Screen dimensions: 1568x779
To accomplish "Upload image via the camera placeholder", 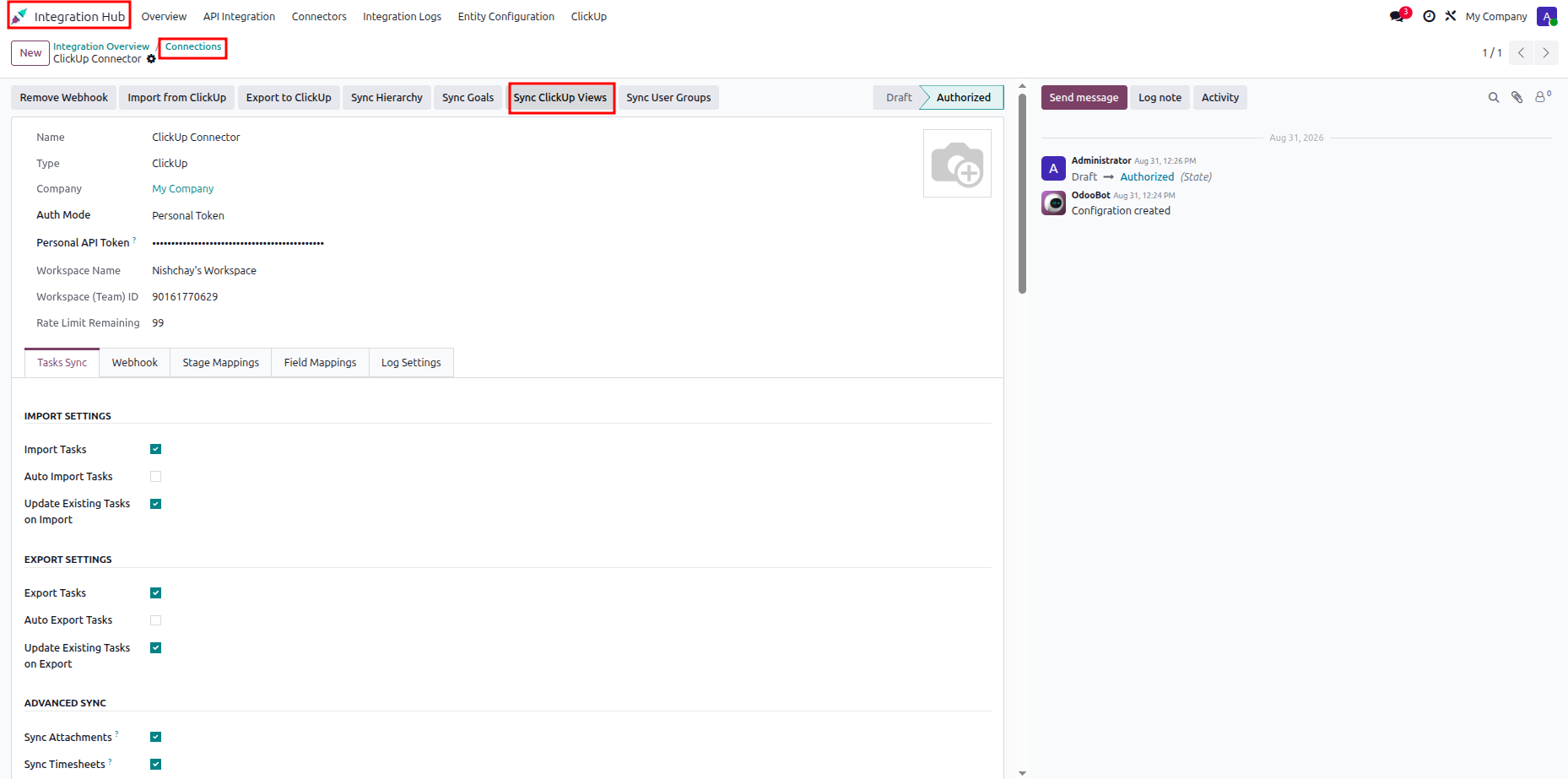I will (957, 163).
